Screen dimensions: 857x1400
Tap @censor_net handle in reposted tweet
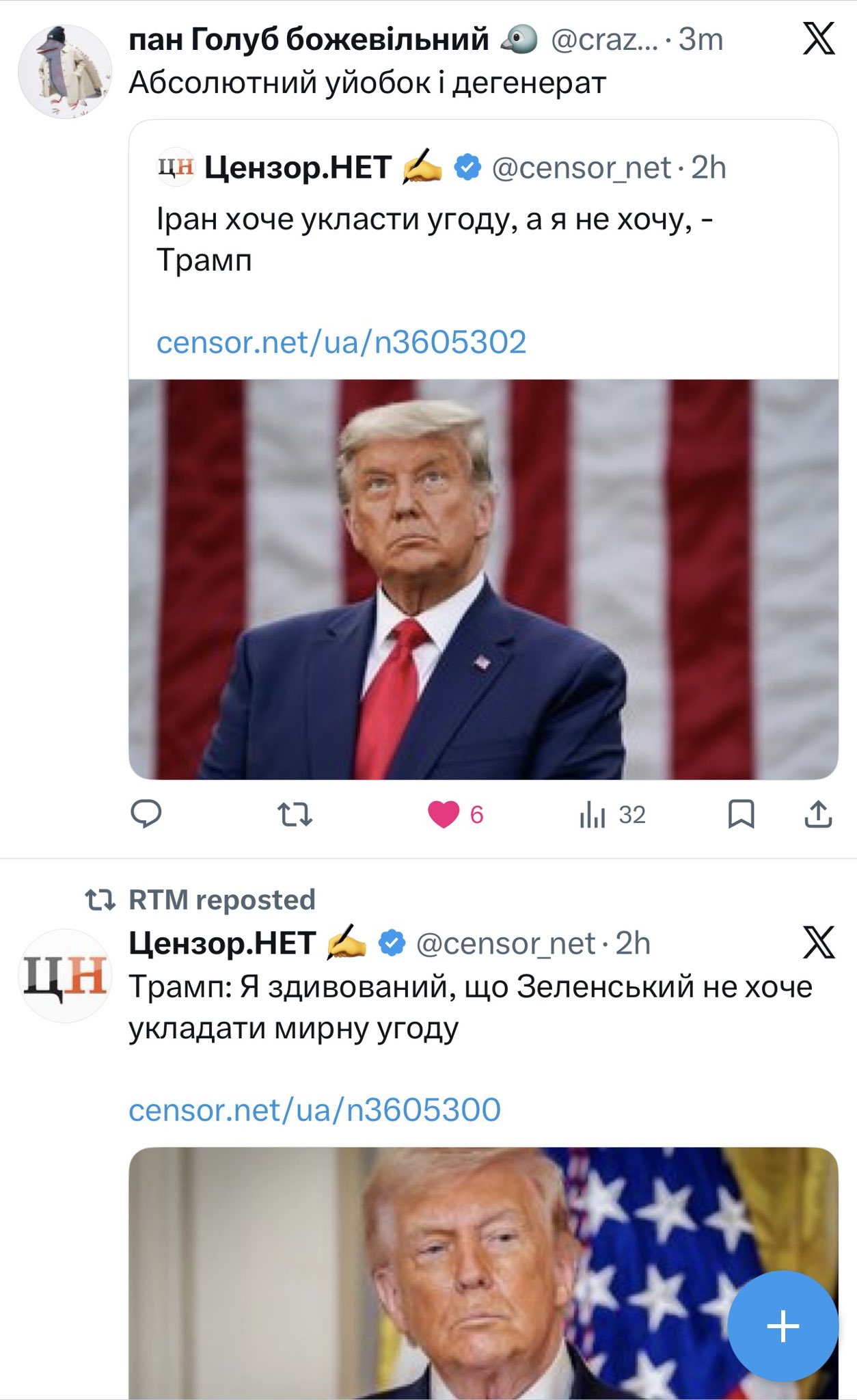point(506,943)
